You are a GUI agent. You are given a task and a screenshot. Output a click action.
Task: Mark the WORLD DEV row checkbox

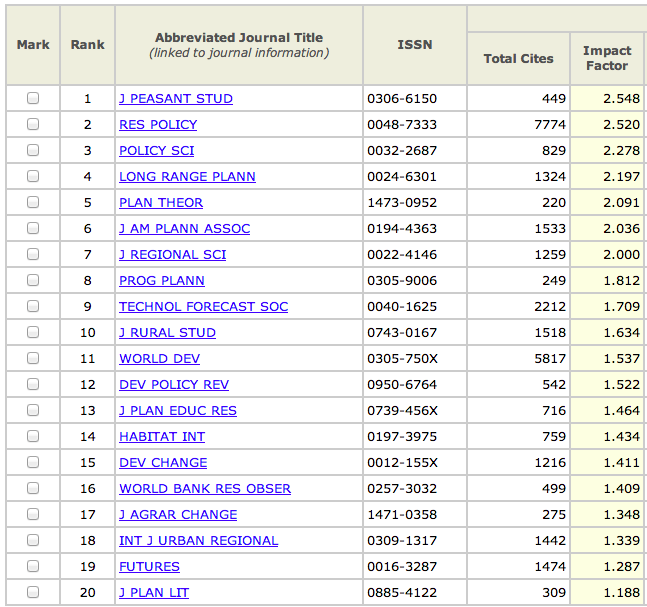point(33,358)
